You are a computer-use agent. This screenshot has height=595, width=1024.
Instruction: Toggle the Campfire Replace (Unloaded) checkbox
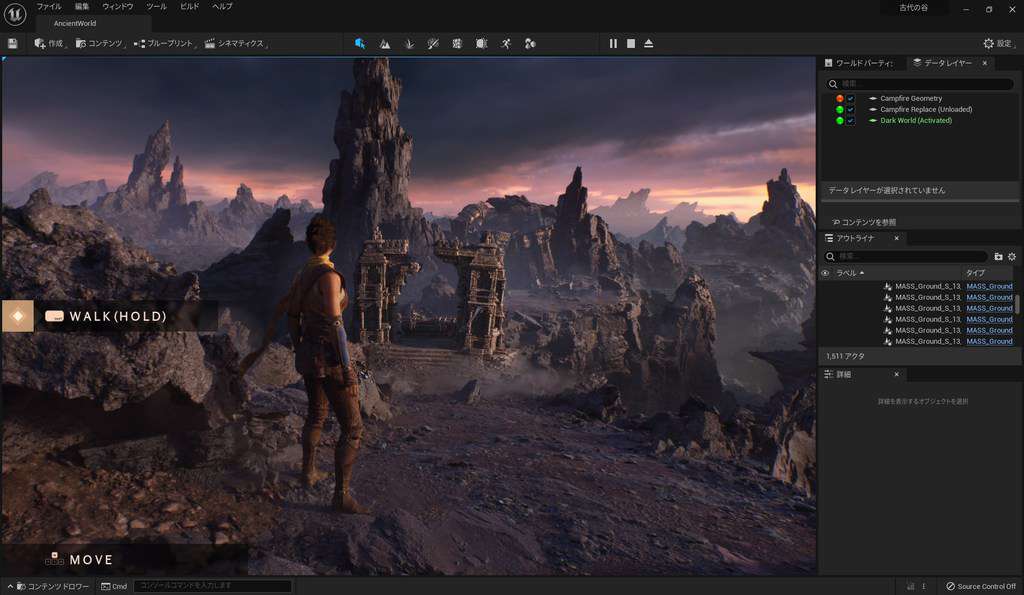pos(850,110)
